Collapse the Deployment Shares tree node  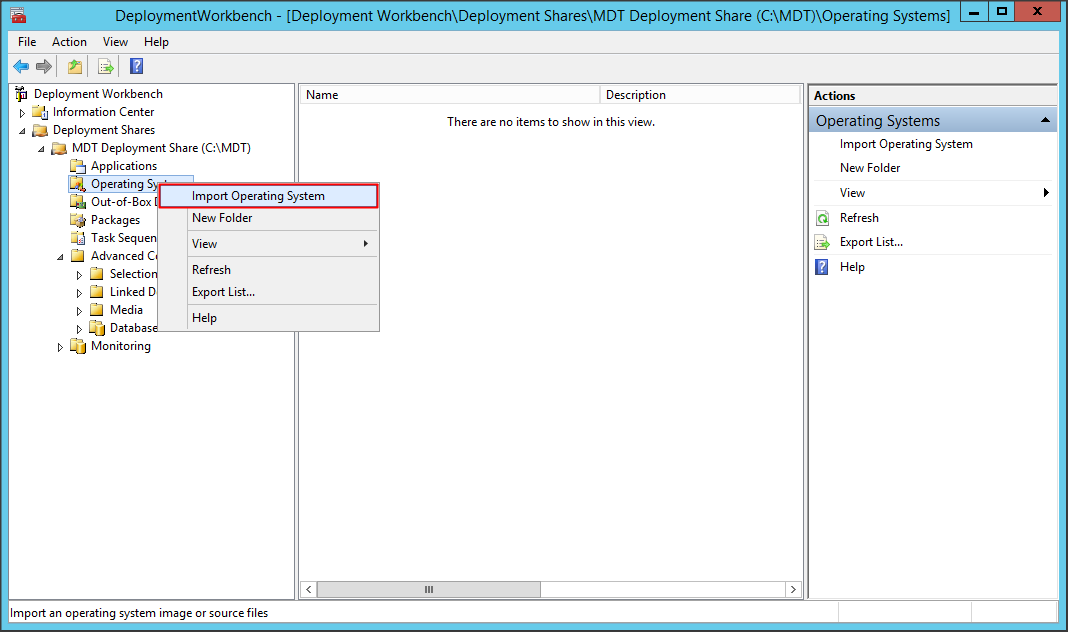22,131
